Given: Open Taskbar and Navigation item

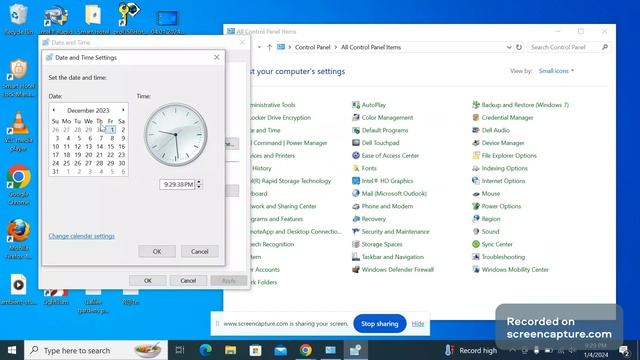Looking at the screenshot, I should click(x=388, y=257).
